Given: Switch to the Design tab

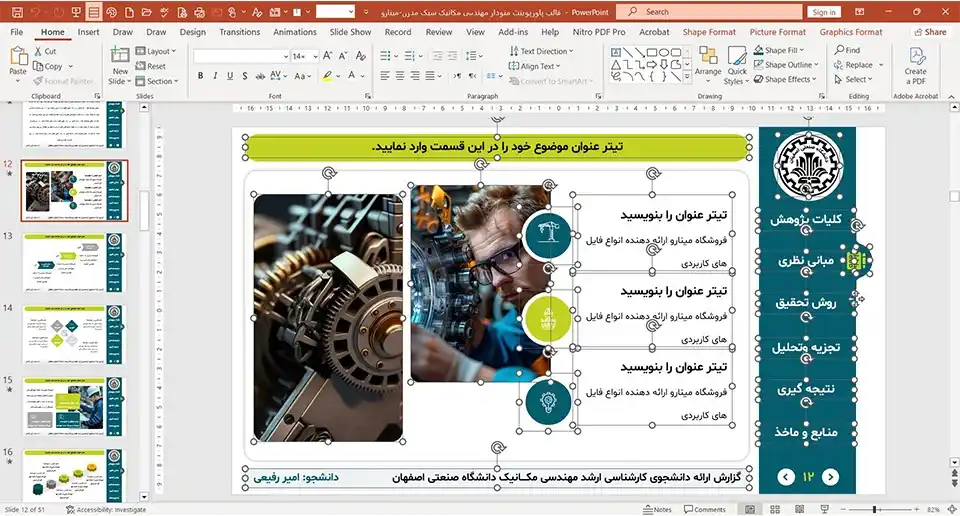Looking at the screenshot, I should point(192,32).
